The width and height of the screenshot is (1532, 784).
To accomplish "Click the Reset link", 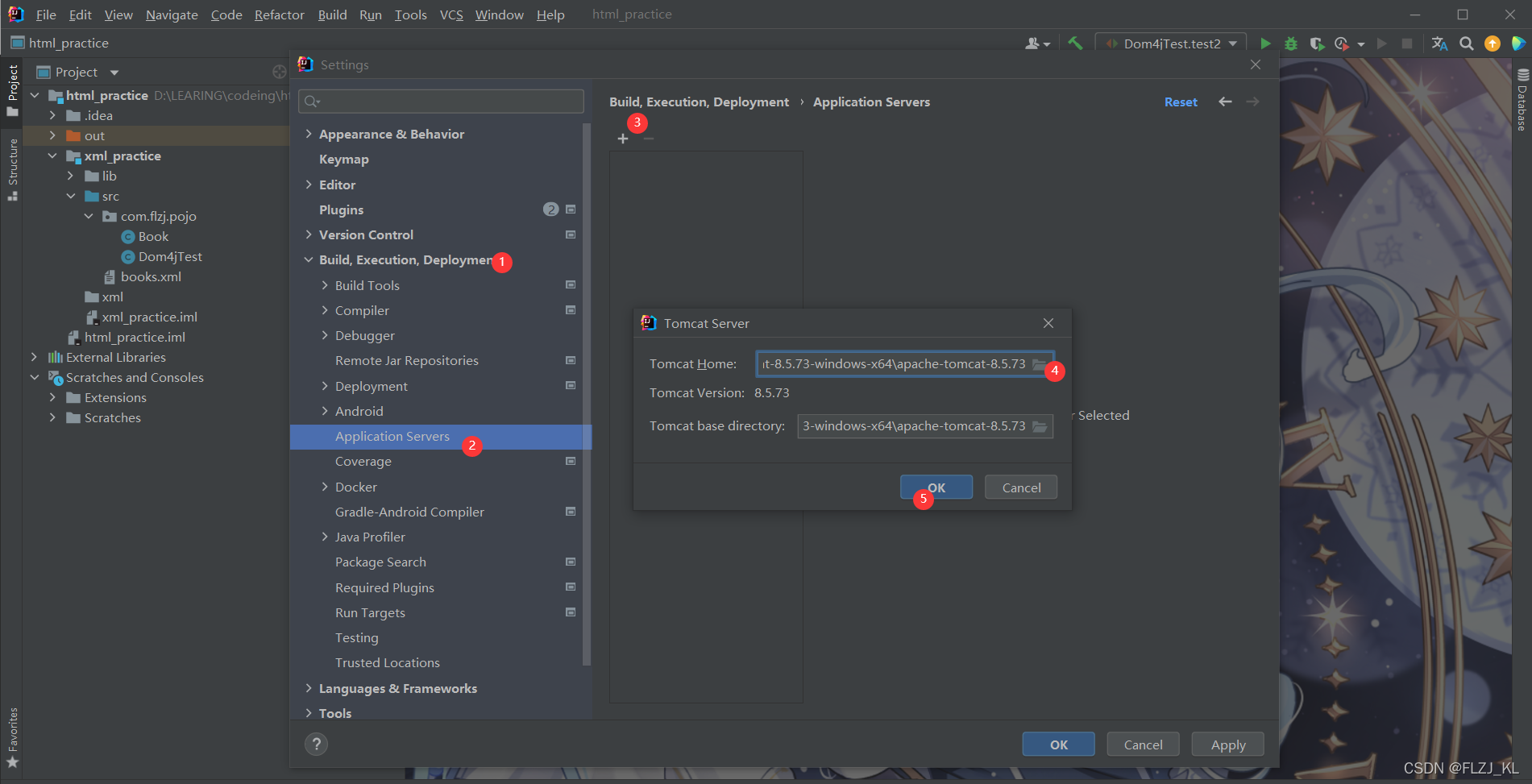I will tap(1181, 102).
